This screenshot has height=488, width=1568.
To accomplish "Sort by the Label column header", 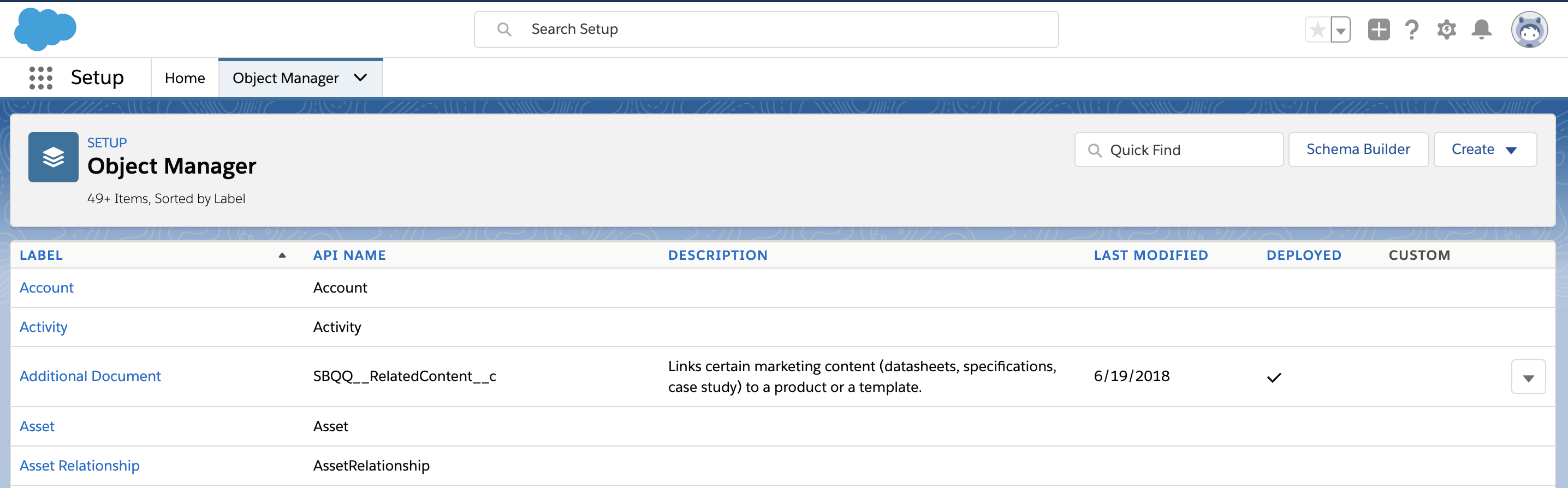I will pyautogui.click(x=41, y=255).
